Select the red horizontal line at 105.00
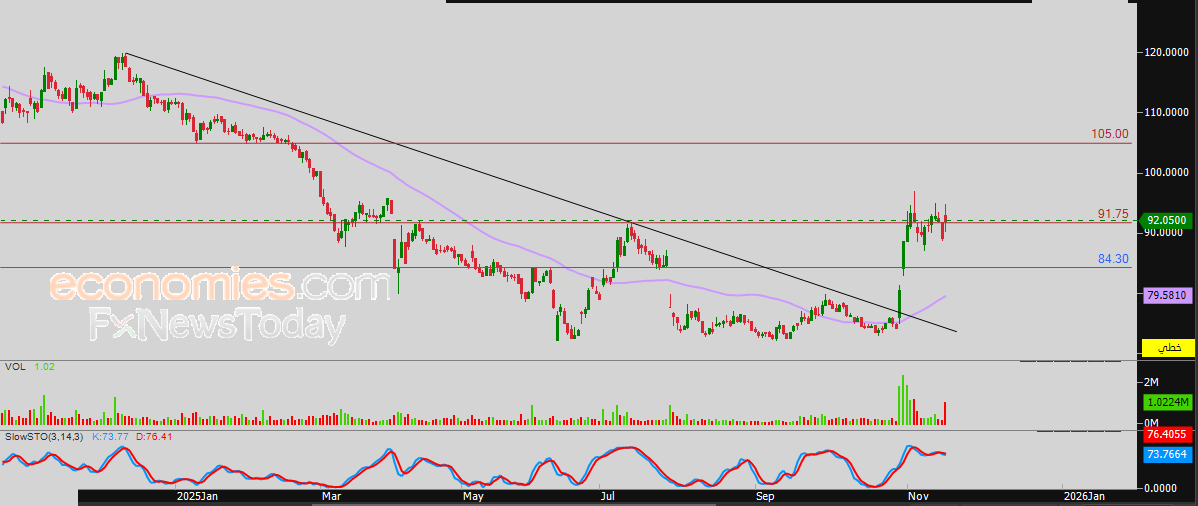1198x506 pixels. click(x=565, y=144)
